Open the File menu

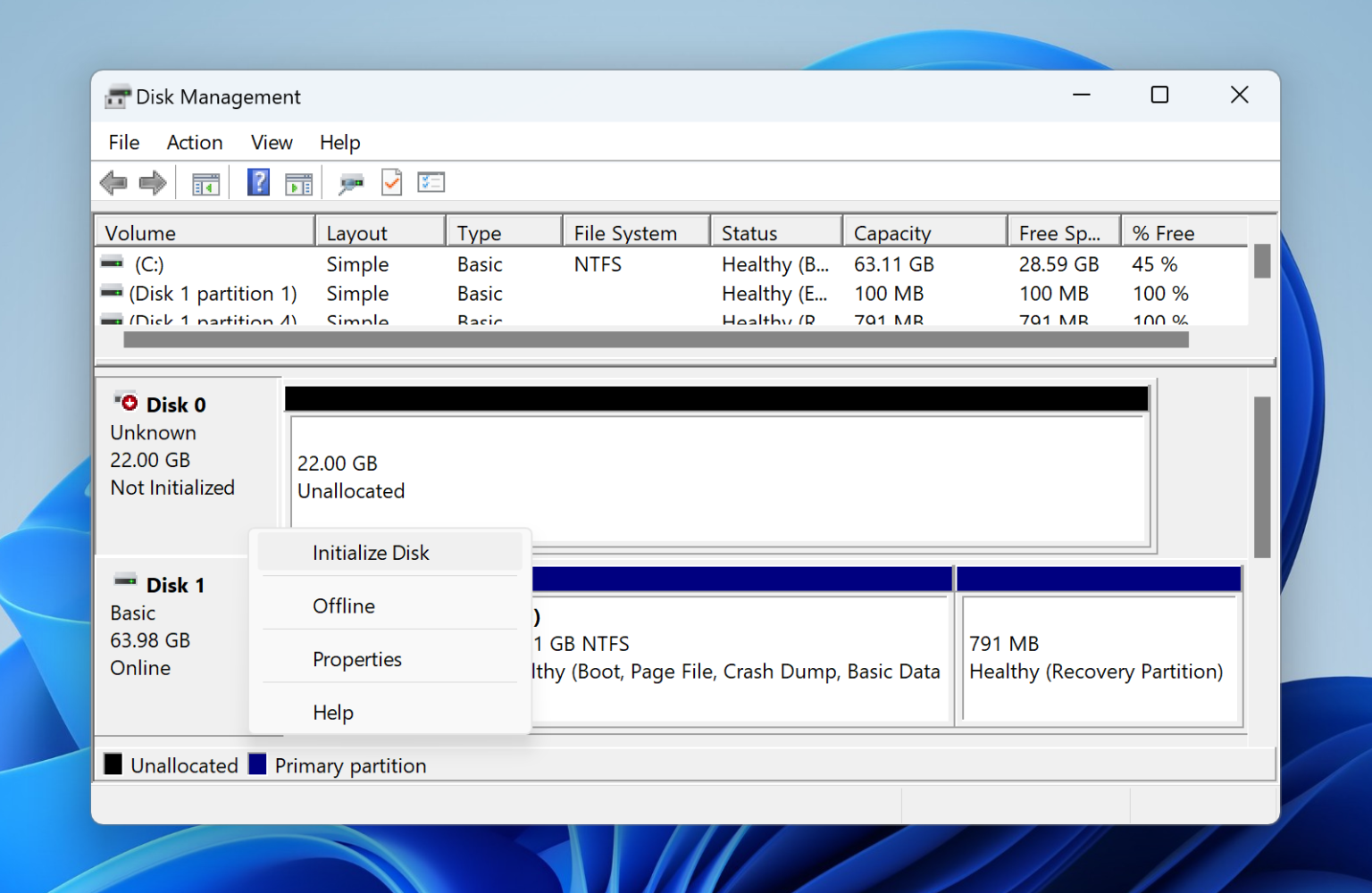123,142
